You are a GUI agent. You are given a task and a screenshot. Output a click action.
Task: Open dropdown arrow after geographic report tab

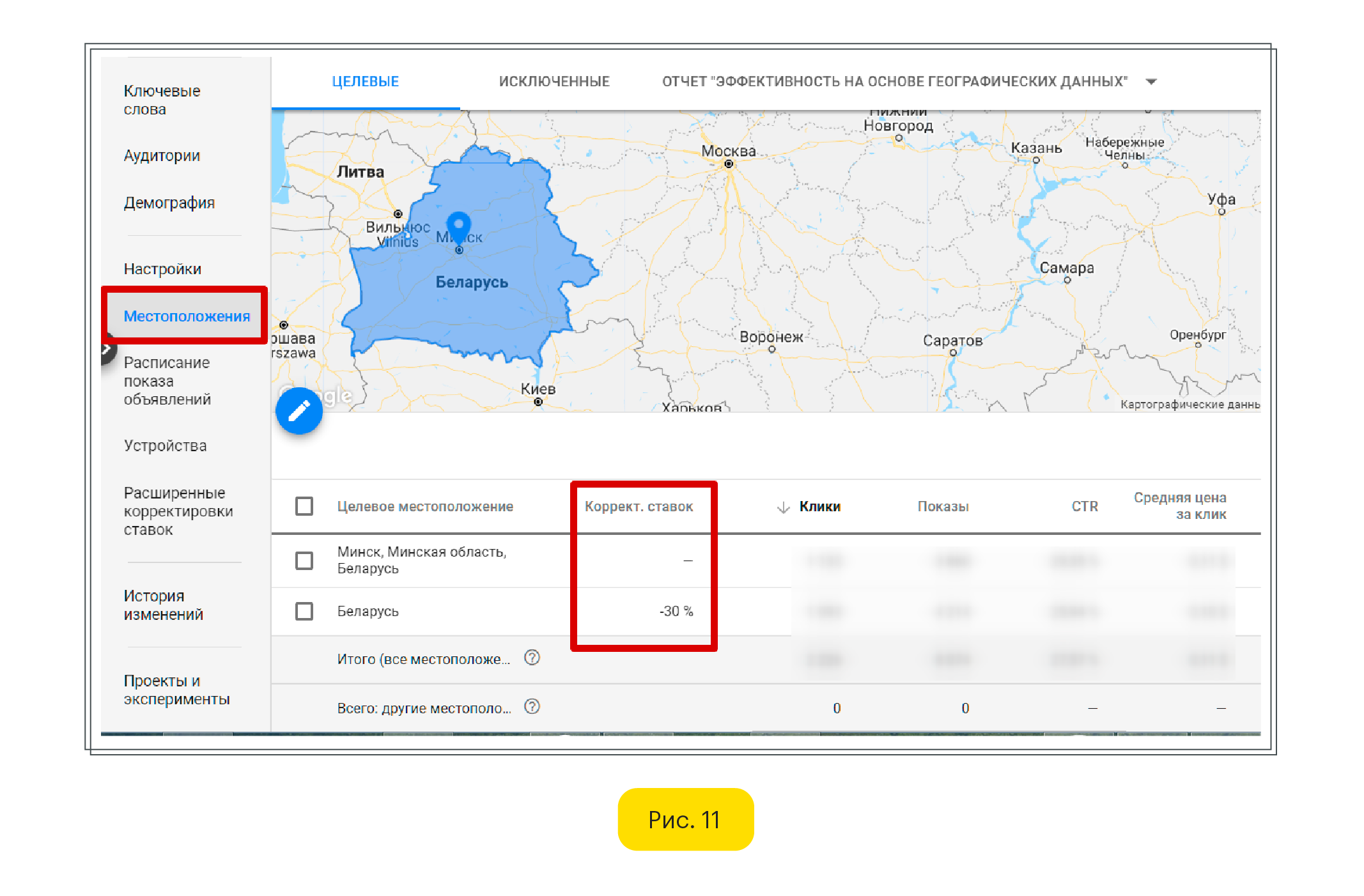click(x=1151, y=82)
